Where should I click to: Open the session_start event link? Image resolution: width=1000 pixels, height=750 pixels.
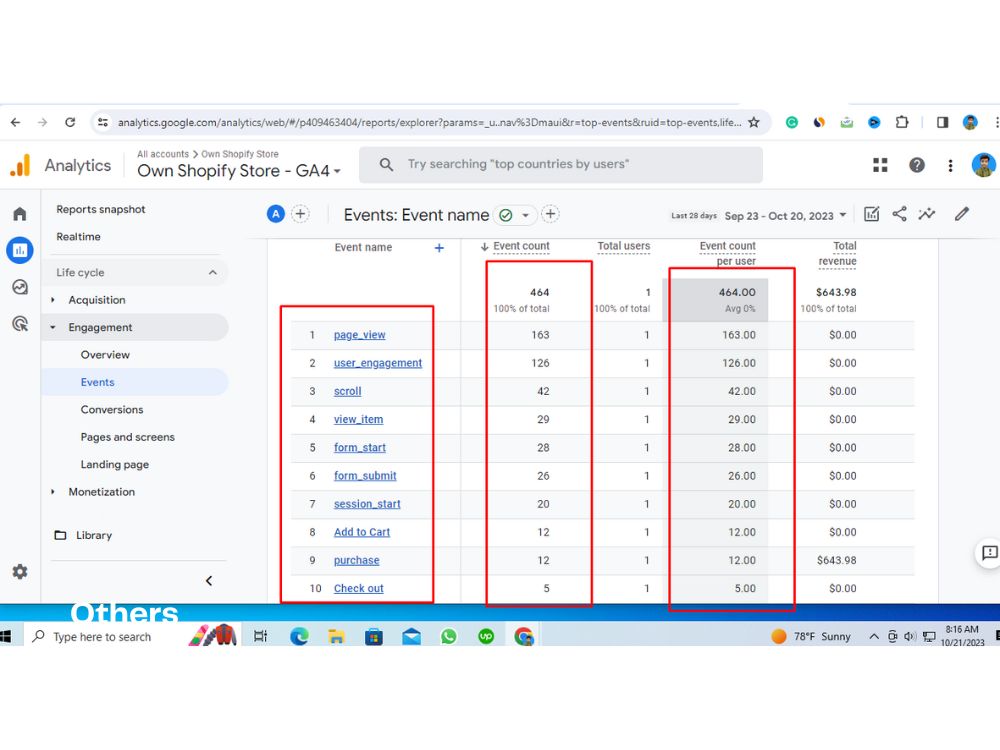point(367,504)
